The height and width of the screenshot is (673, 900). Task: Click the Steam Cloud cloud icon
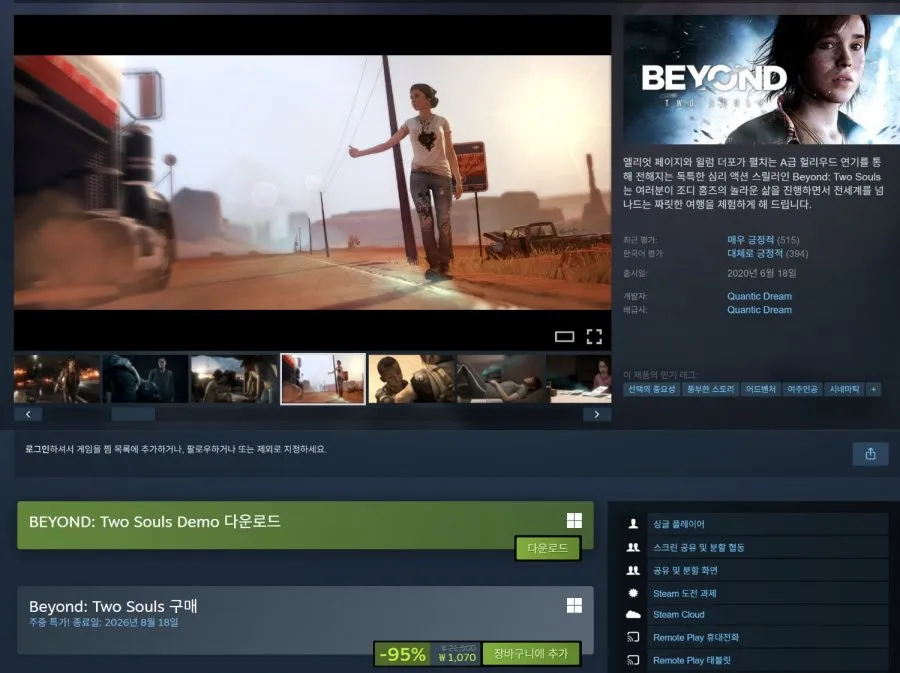(633, 614)
